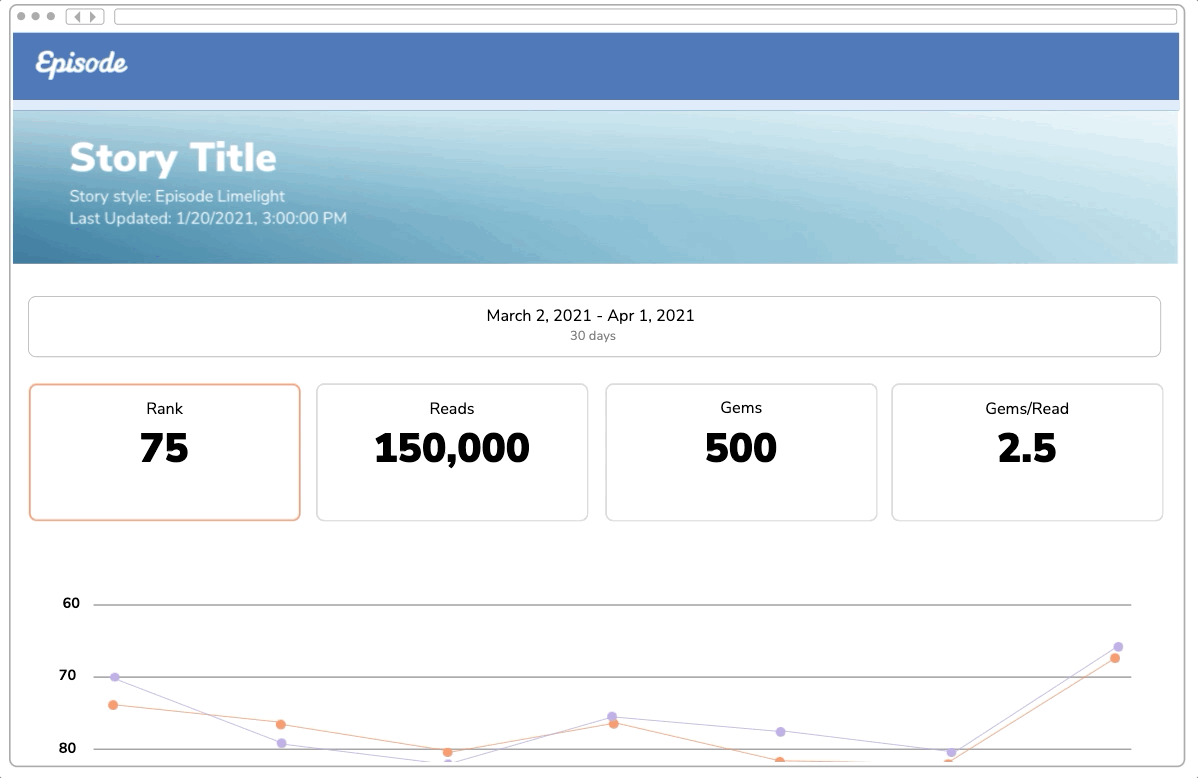This screenshot has height=778, width=1198.
Task: Switch to the Gems/Read metric view
Action: tap(1027, 451)
